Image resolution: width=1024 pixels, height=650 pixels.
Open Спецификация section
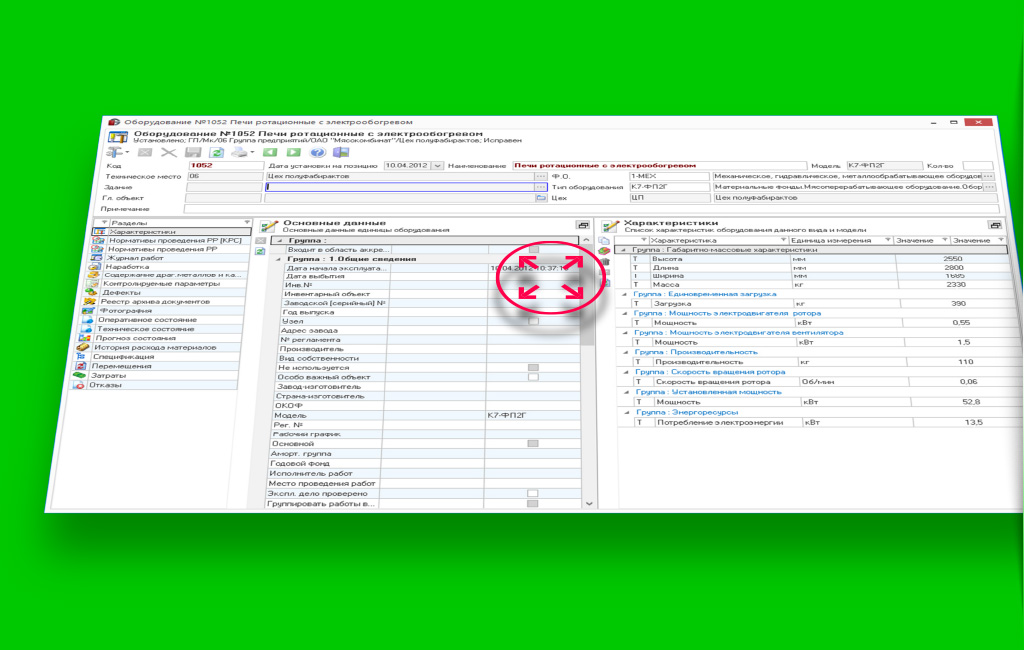123,357
